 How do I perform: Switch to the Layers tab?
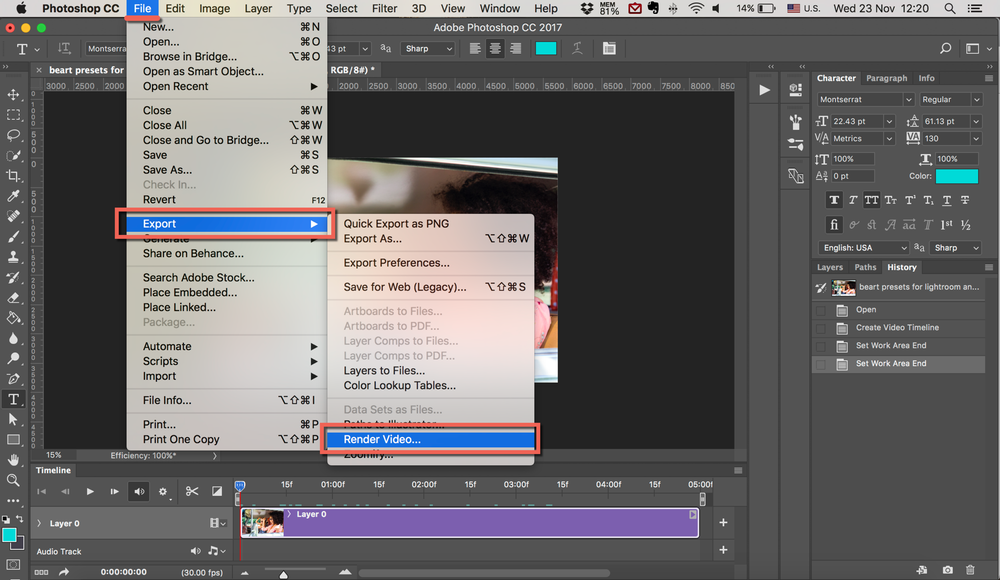tap(830, 267)
